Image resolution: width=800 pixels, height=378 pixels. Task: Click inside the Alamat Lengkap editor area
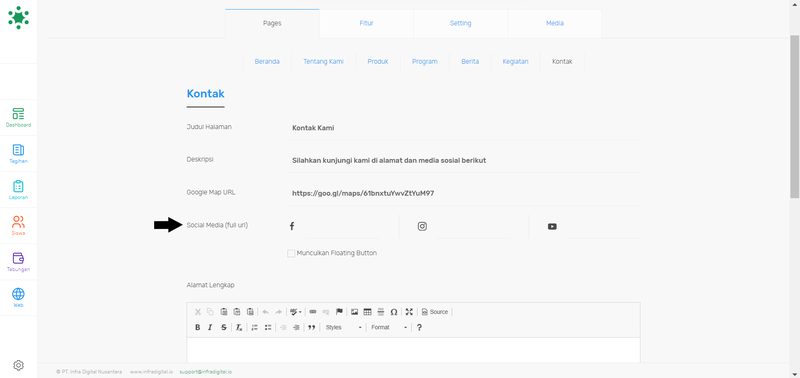413,350
